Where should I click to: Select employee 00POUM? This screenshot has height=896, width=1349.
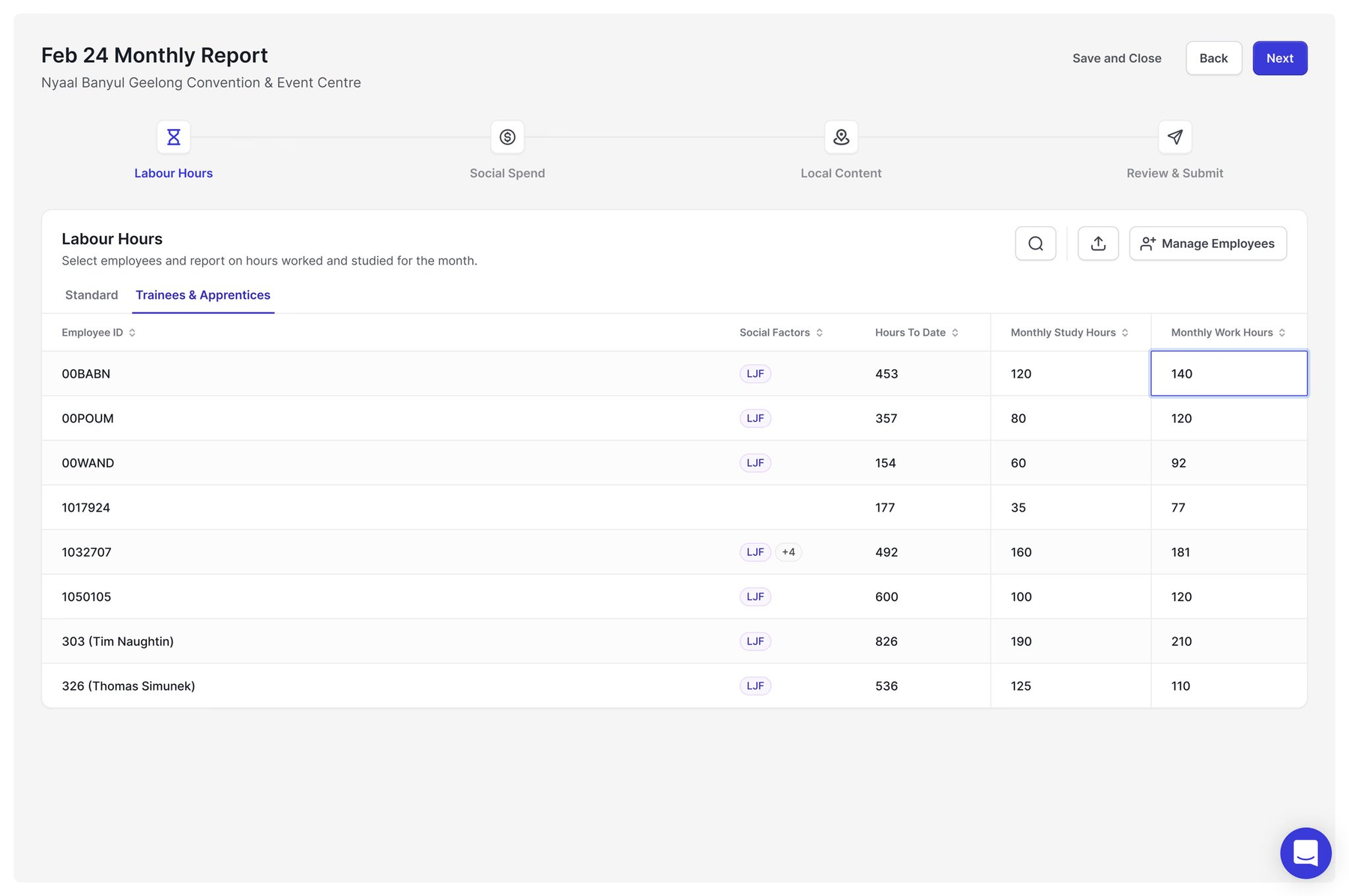pos(88,418)
